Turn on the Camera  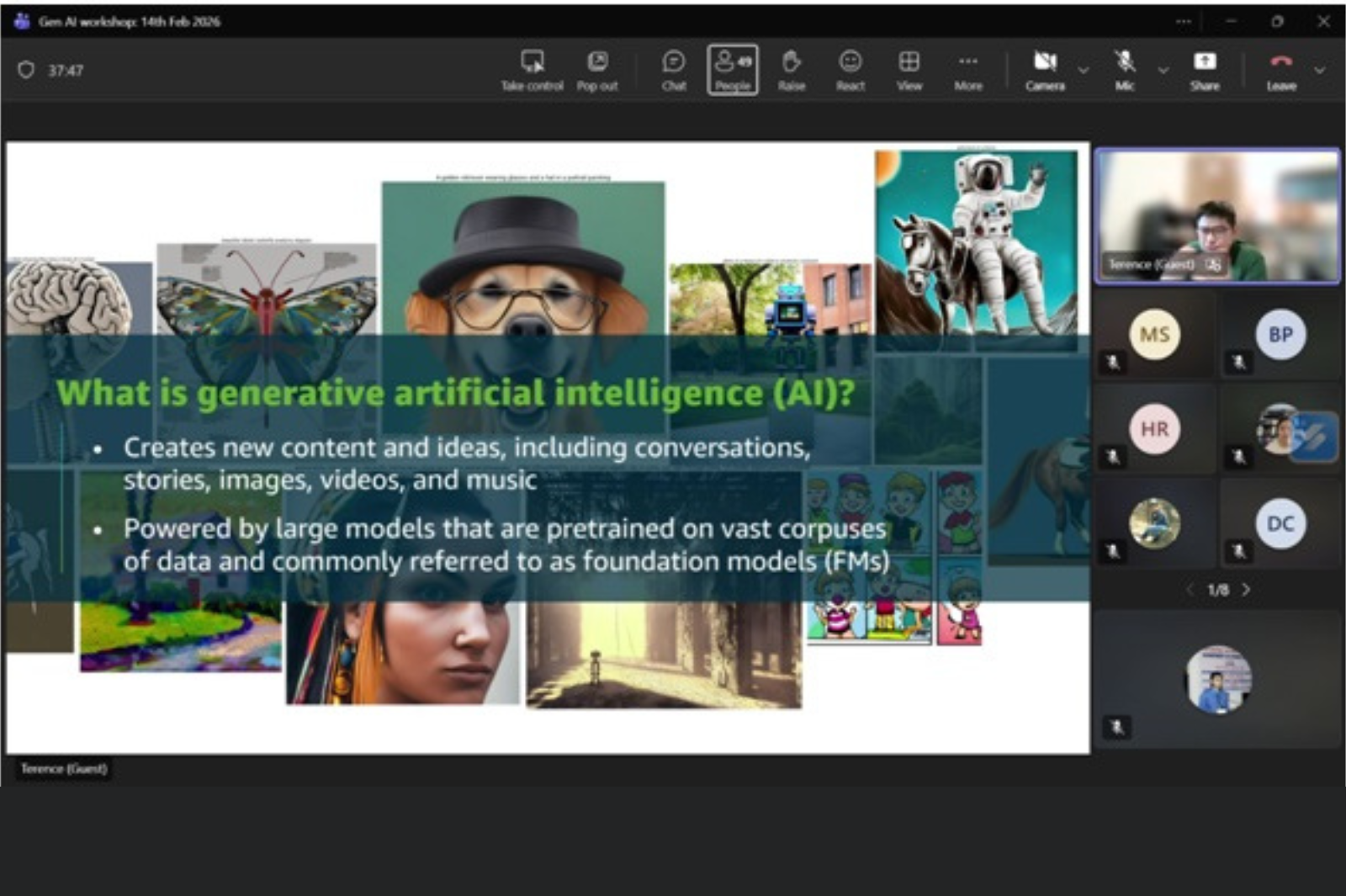1045,62
